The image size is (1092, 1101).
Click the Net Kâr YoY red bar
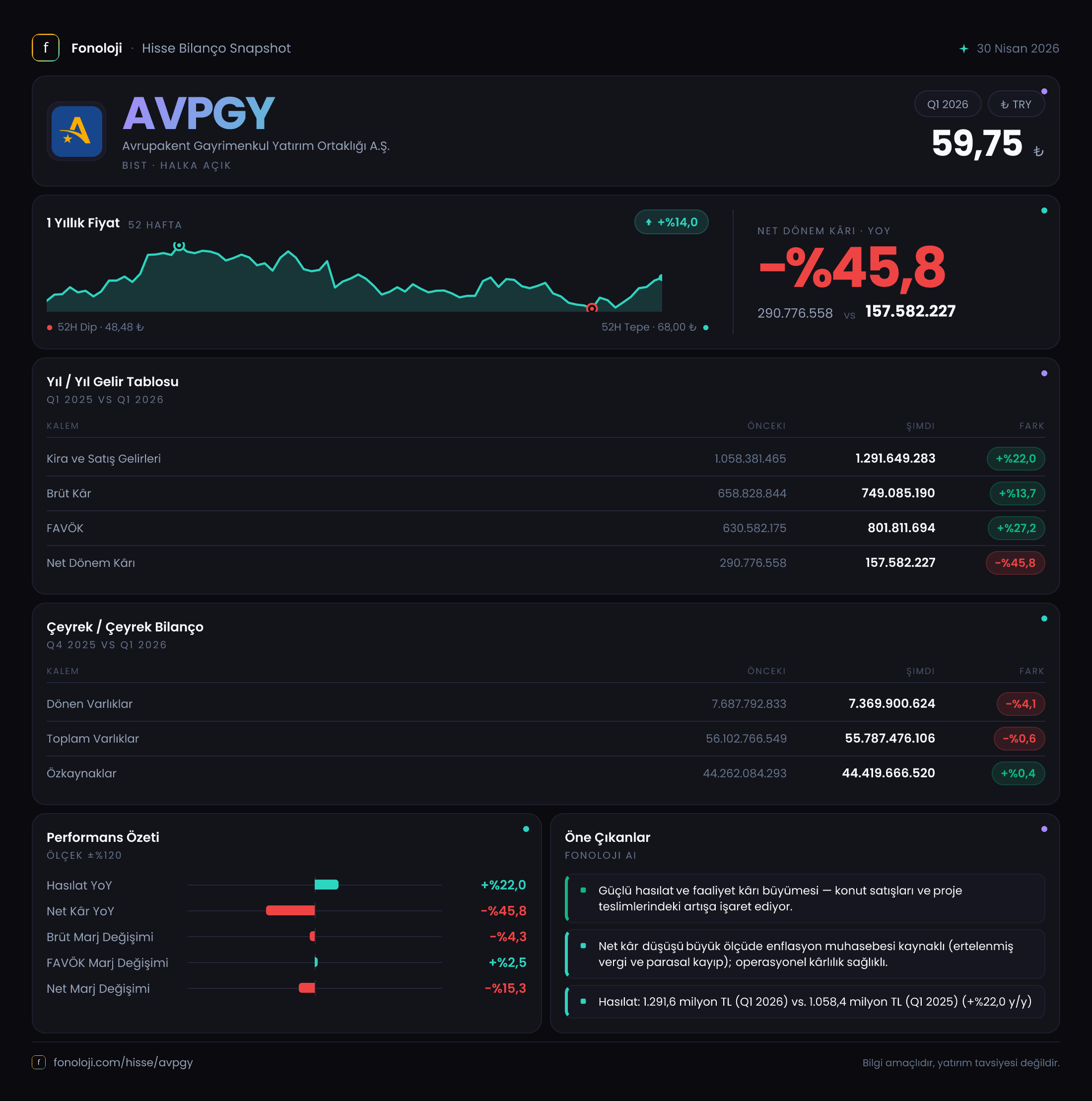point(290,911)
